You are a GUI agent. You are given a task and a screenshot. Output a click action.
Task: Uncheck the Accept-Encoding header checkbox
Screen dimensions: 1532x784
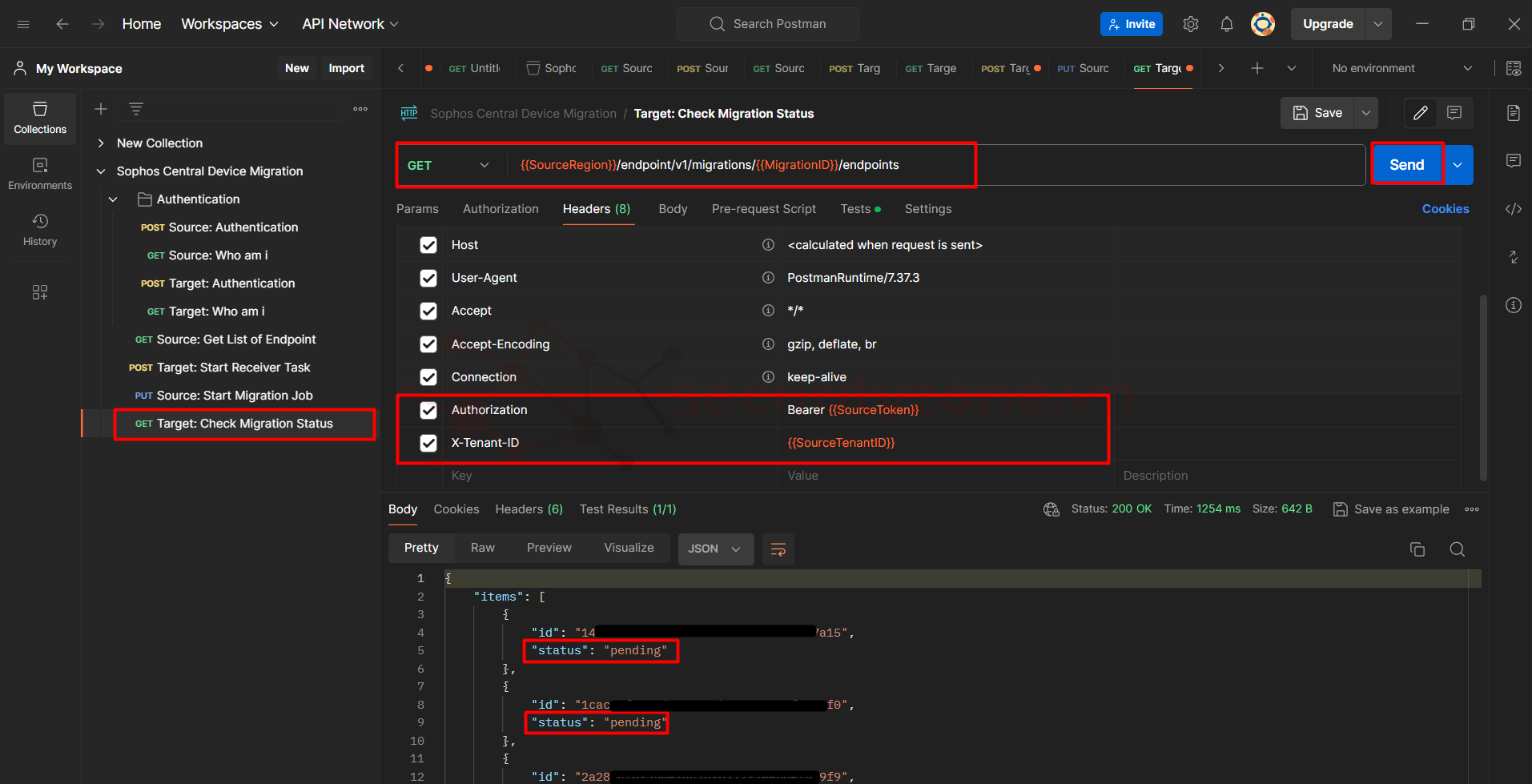point(428,344)
